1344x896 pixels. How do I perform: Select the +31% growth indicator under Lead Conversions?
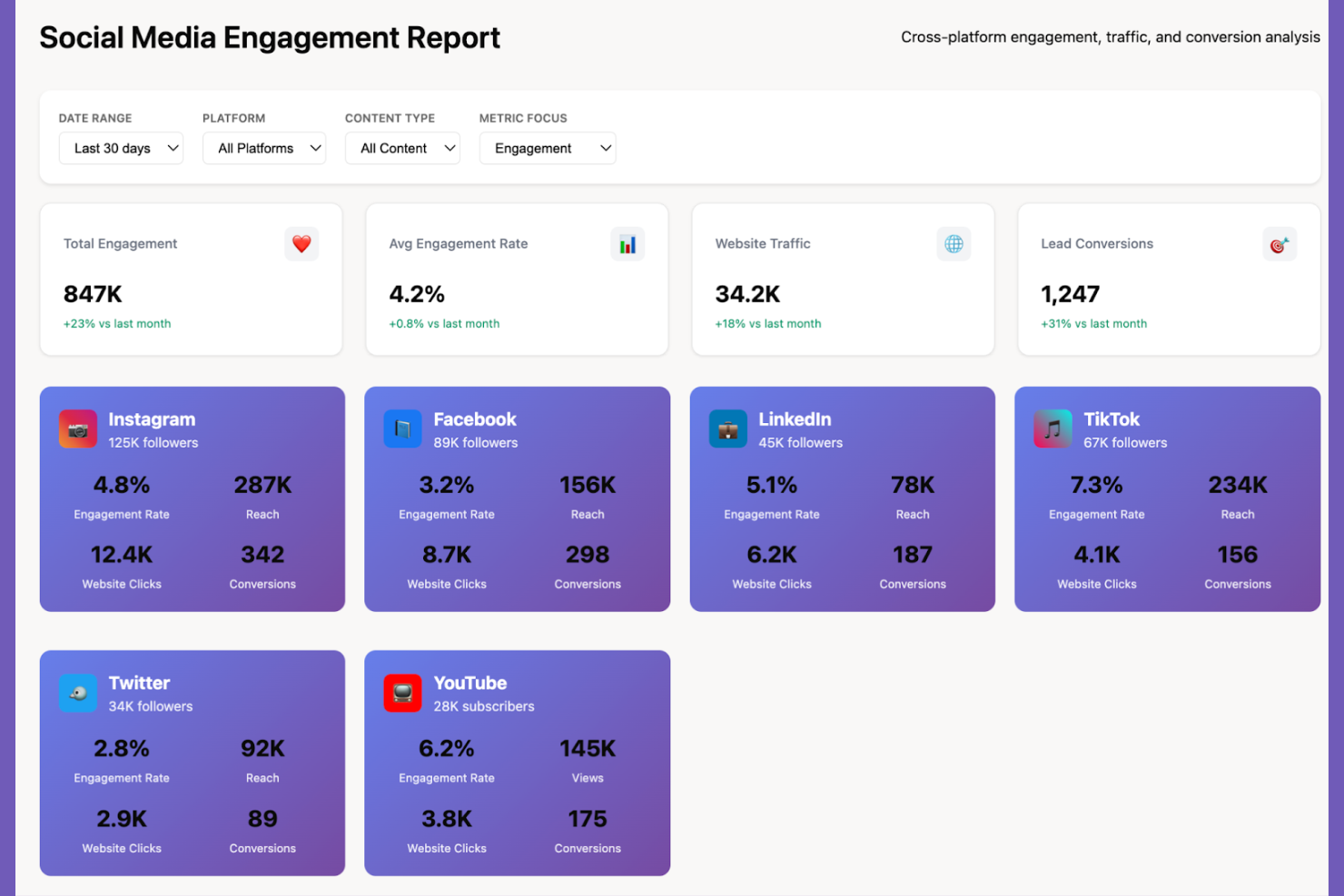[x=1094, y=323]
